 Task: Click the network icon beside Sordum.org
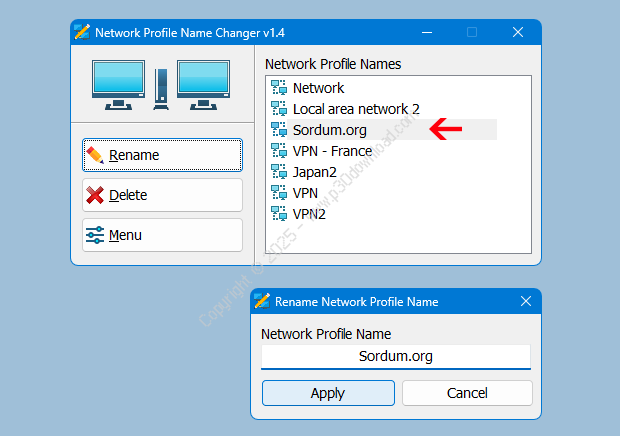coord(279,130)
